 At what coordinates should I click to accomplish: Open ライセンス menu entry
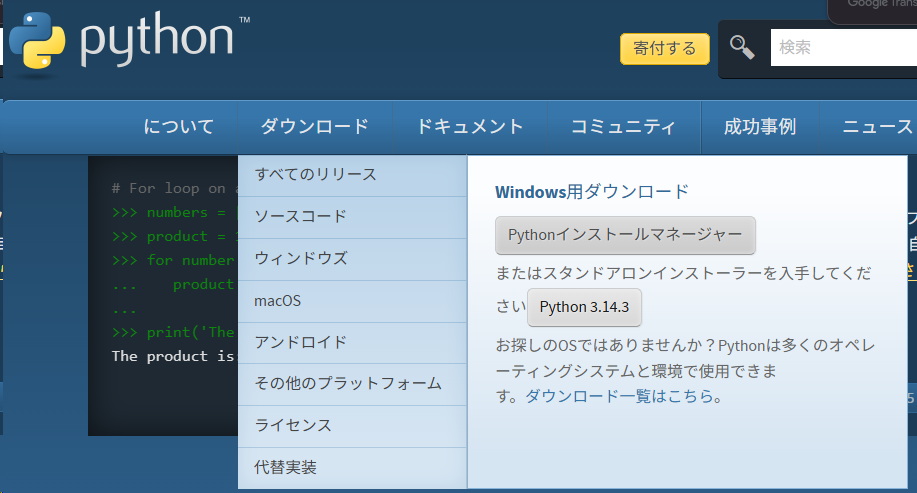click(x=293, y=426)
